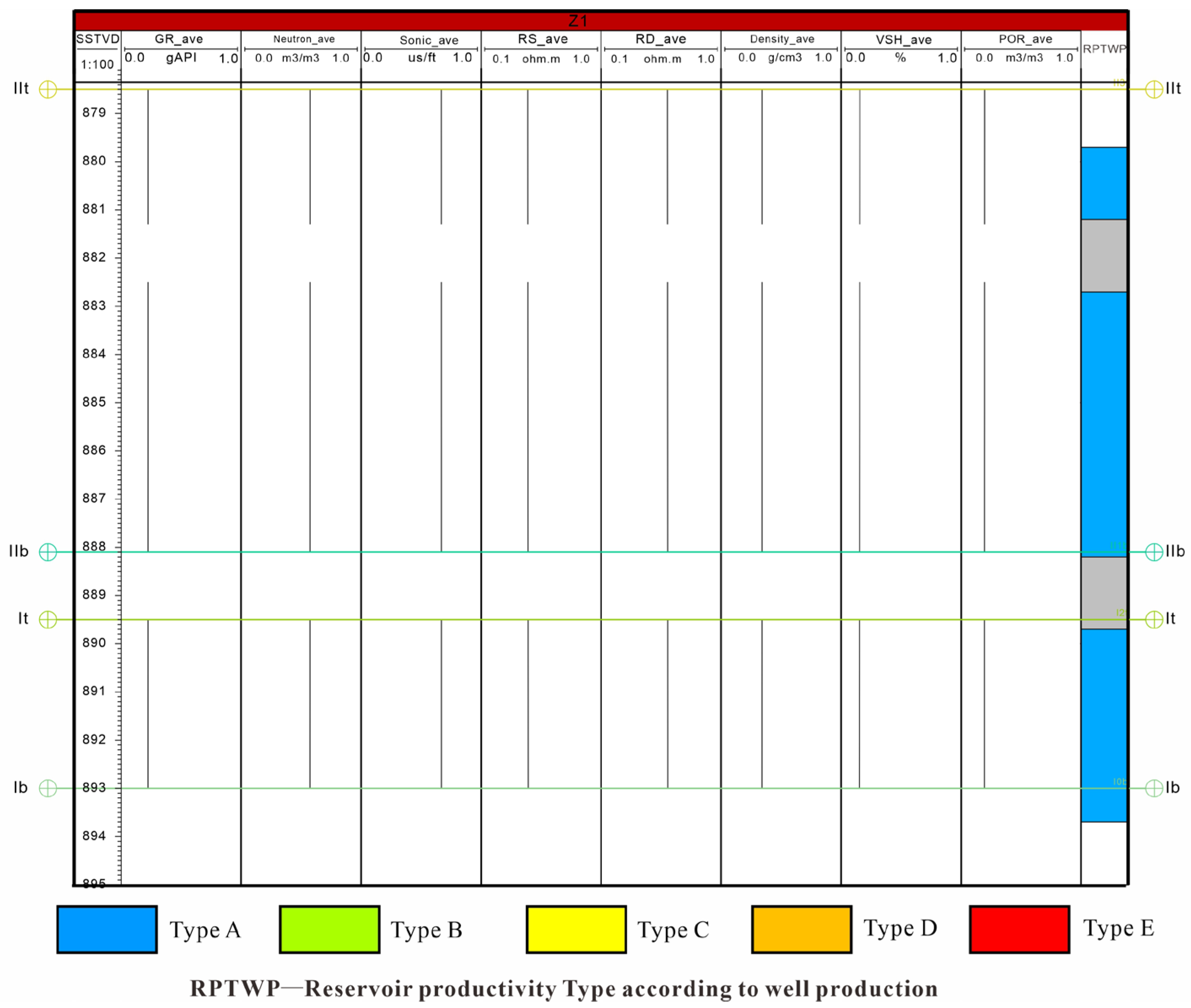Click the It marker circle on right
This screenshot has height=1008, width=1191.
tap(1154, 620)
